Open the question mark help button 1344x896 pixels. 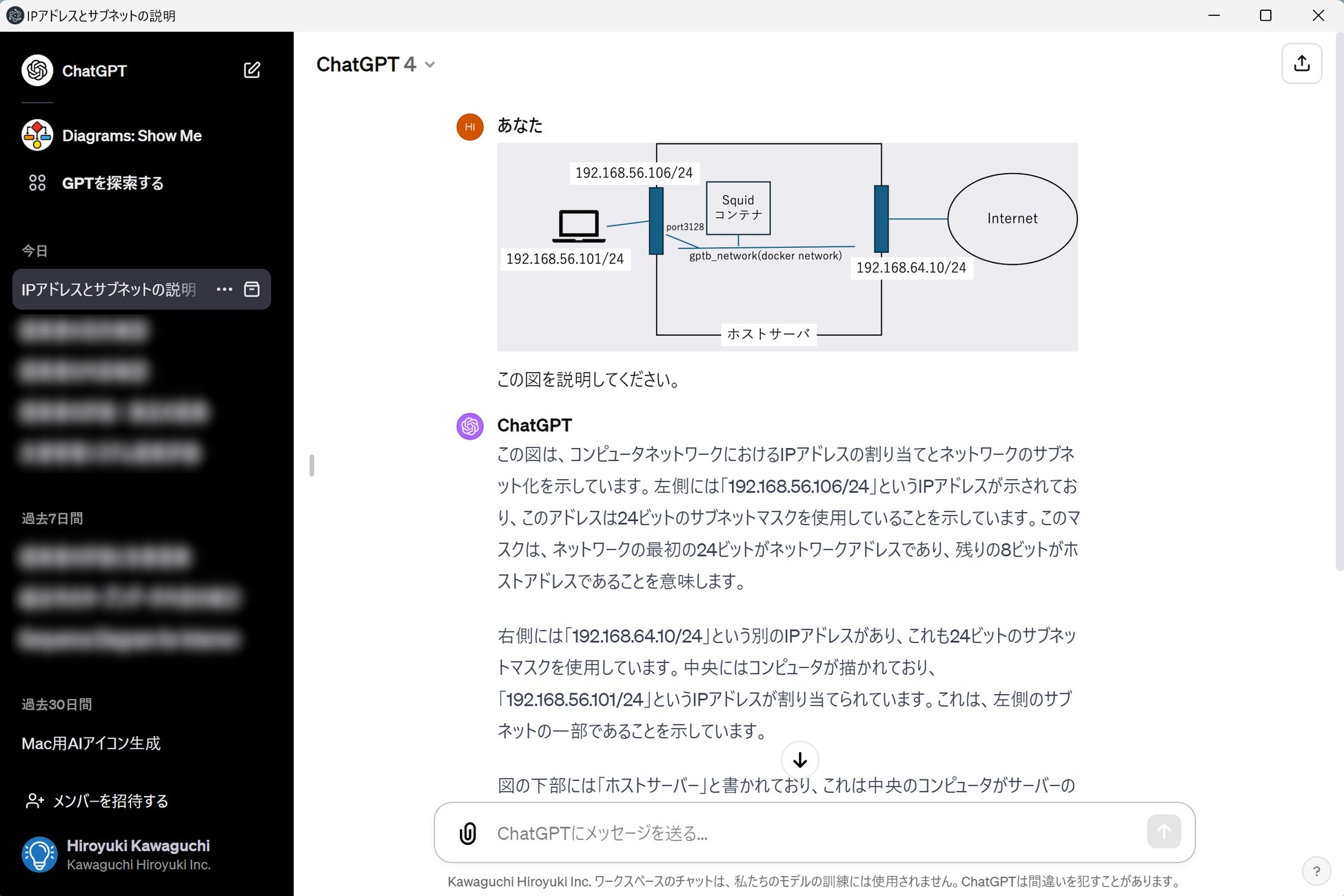click(x=1316, y=870)
